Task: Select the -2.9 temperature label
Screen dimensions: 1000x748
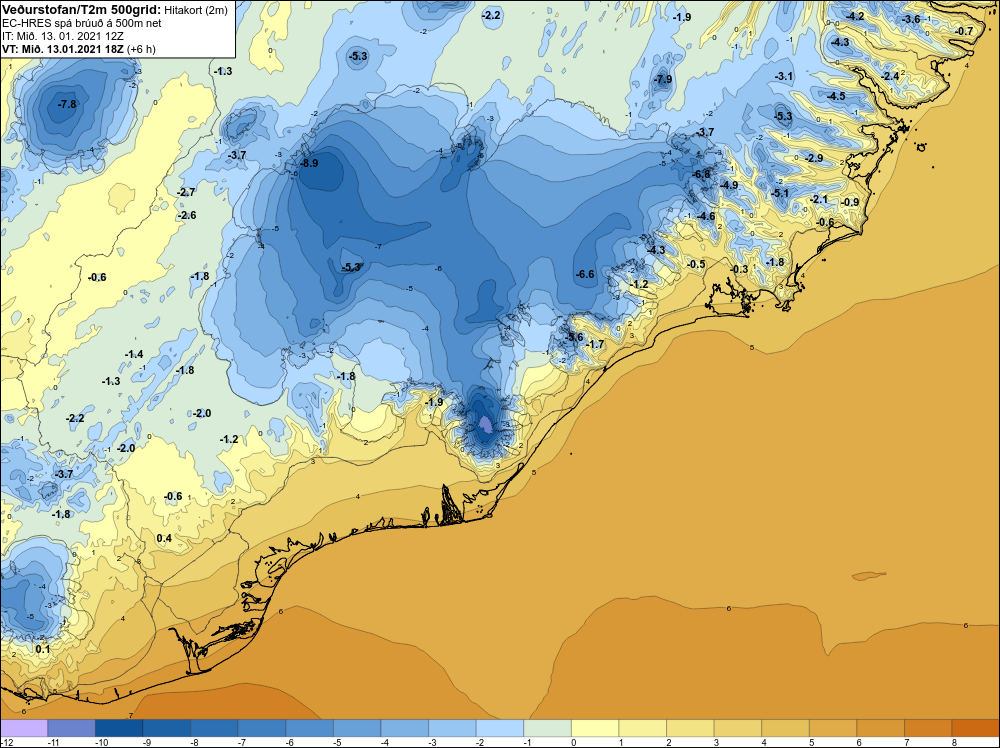Action: tap(814, 158)
